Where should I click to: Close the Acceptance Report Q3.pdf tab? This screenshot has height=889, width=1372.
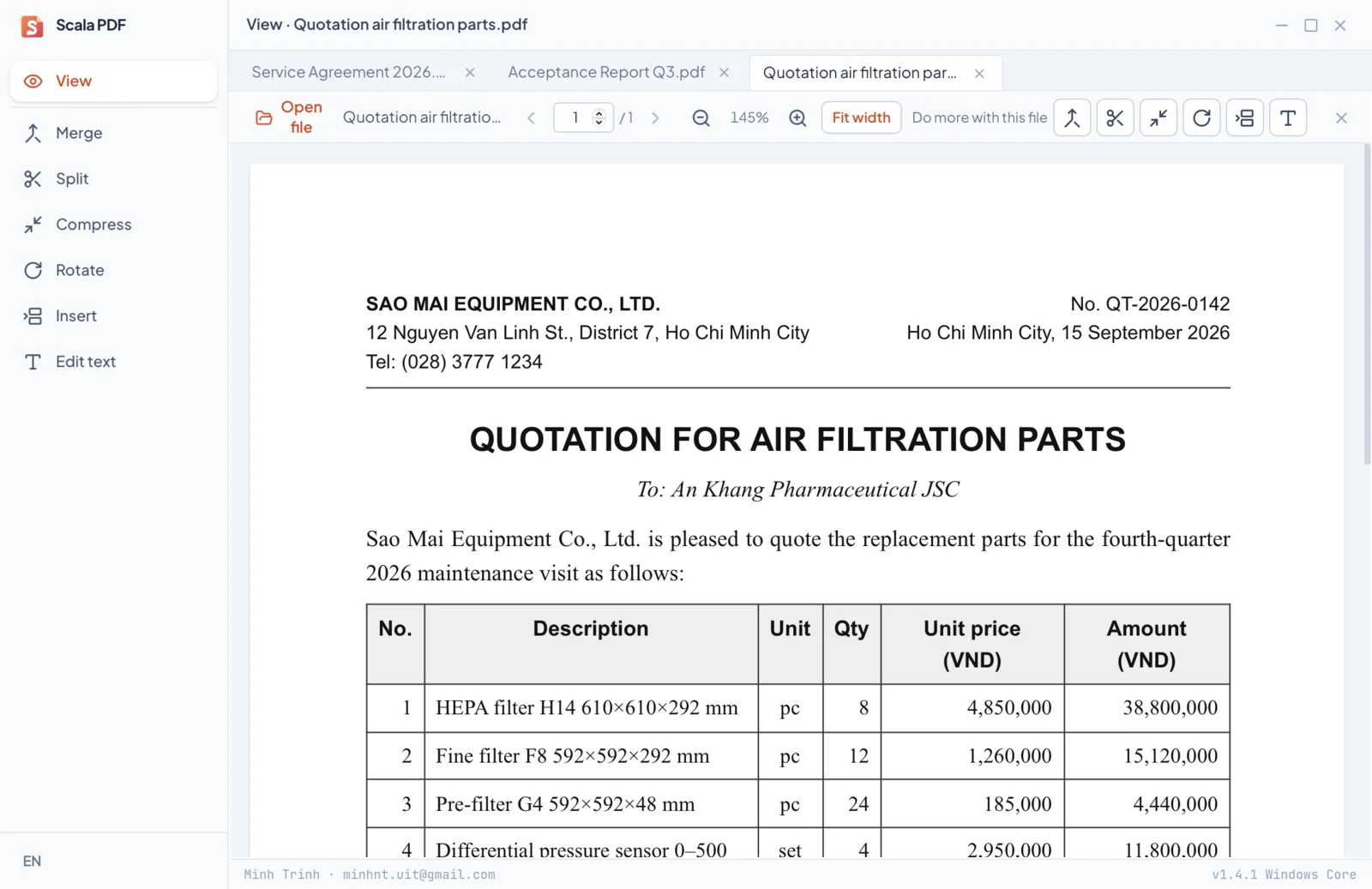point(724,73)
